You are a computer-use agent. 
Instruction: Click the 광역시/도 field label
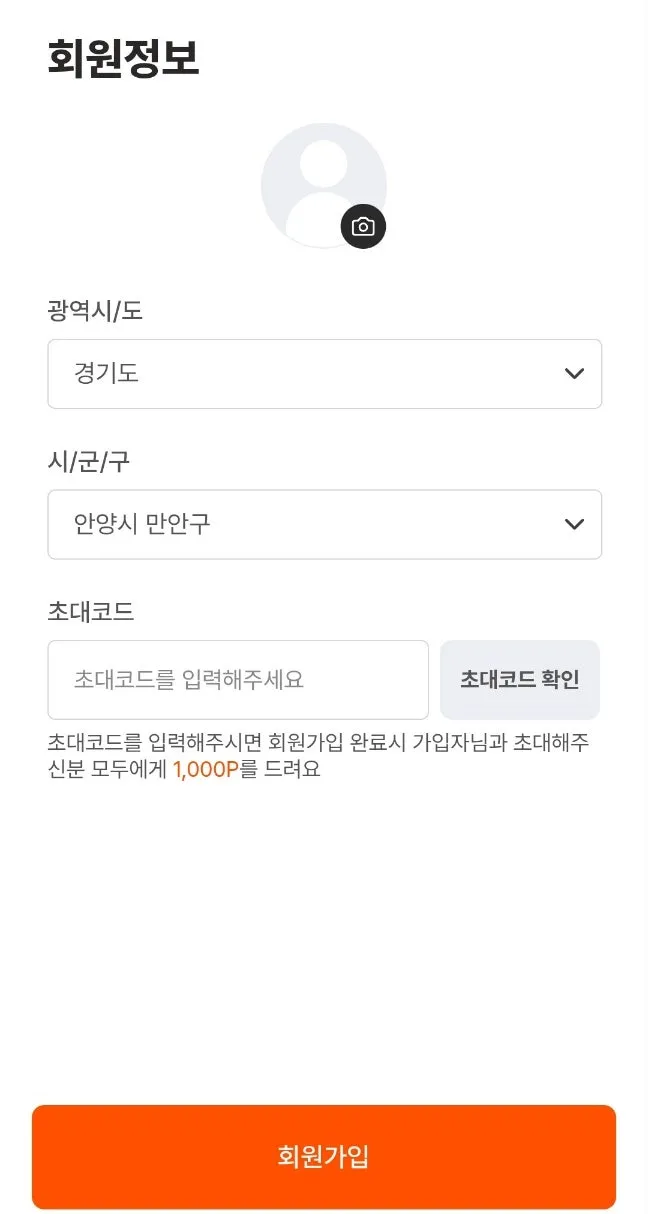click(x=95, y=311)
